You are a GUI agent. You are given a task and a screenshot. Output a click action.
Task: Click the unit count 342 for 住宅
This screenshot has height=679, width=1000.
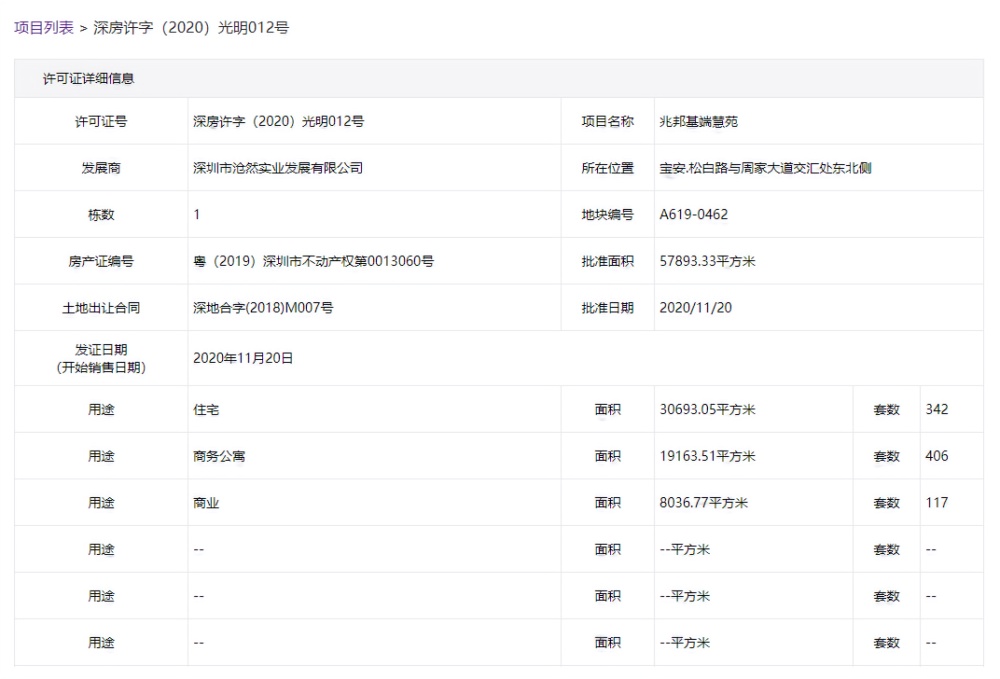click(938, 409)
